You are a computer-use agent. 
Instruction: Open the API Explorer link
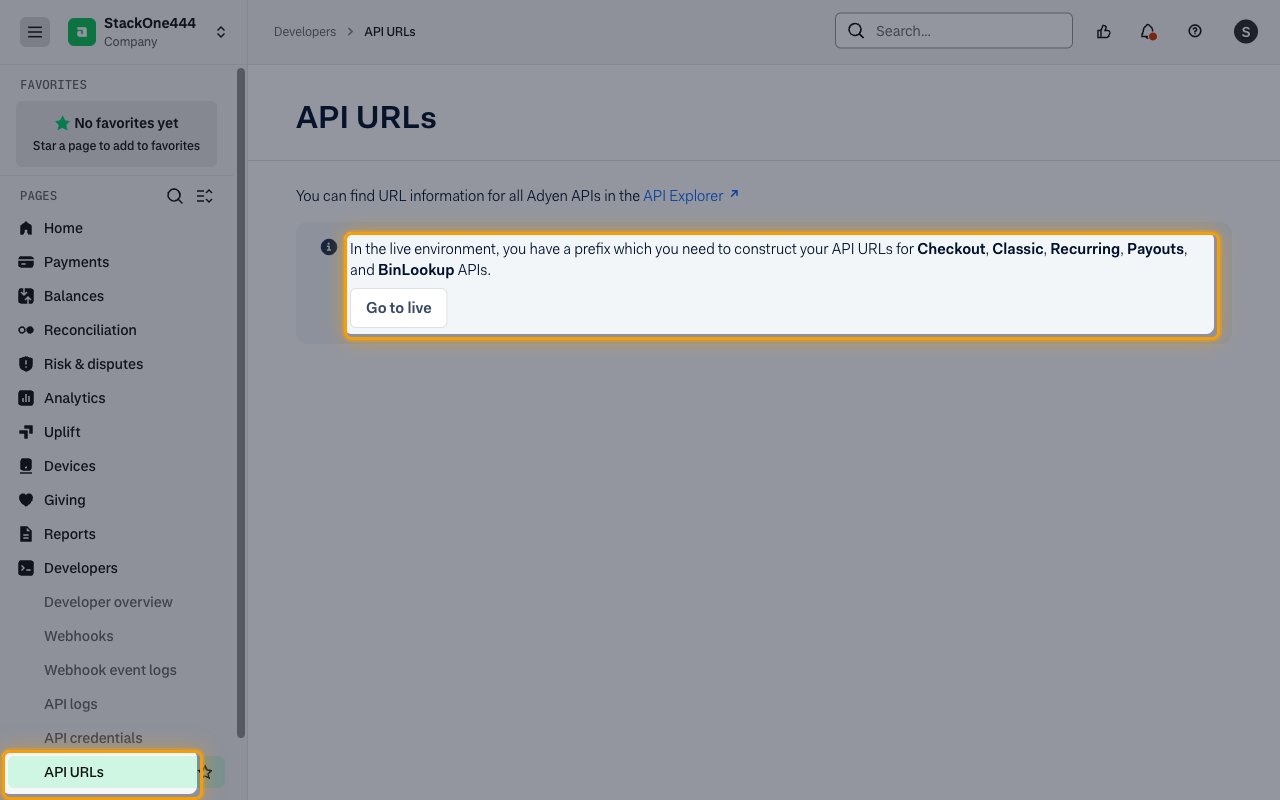683,196
